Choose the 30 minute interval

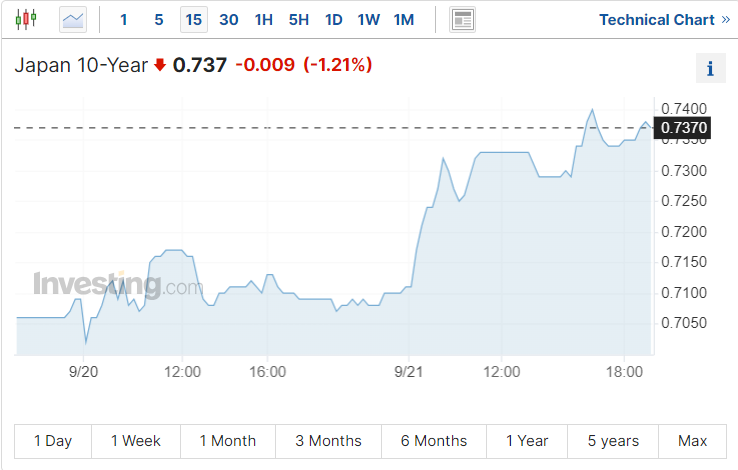229,19
